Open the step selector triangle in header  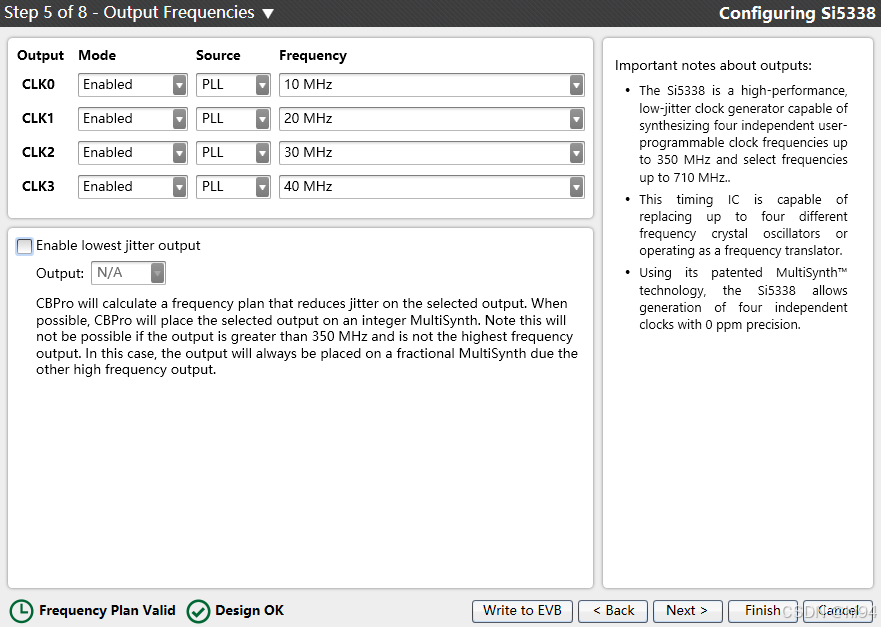coord(268,13)
